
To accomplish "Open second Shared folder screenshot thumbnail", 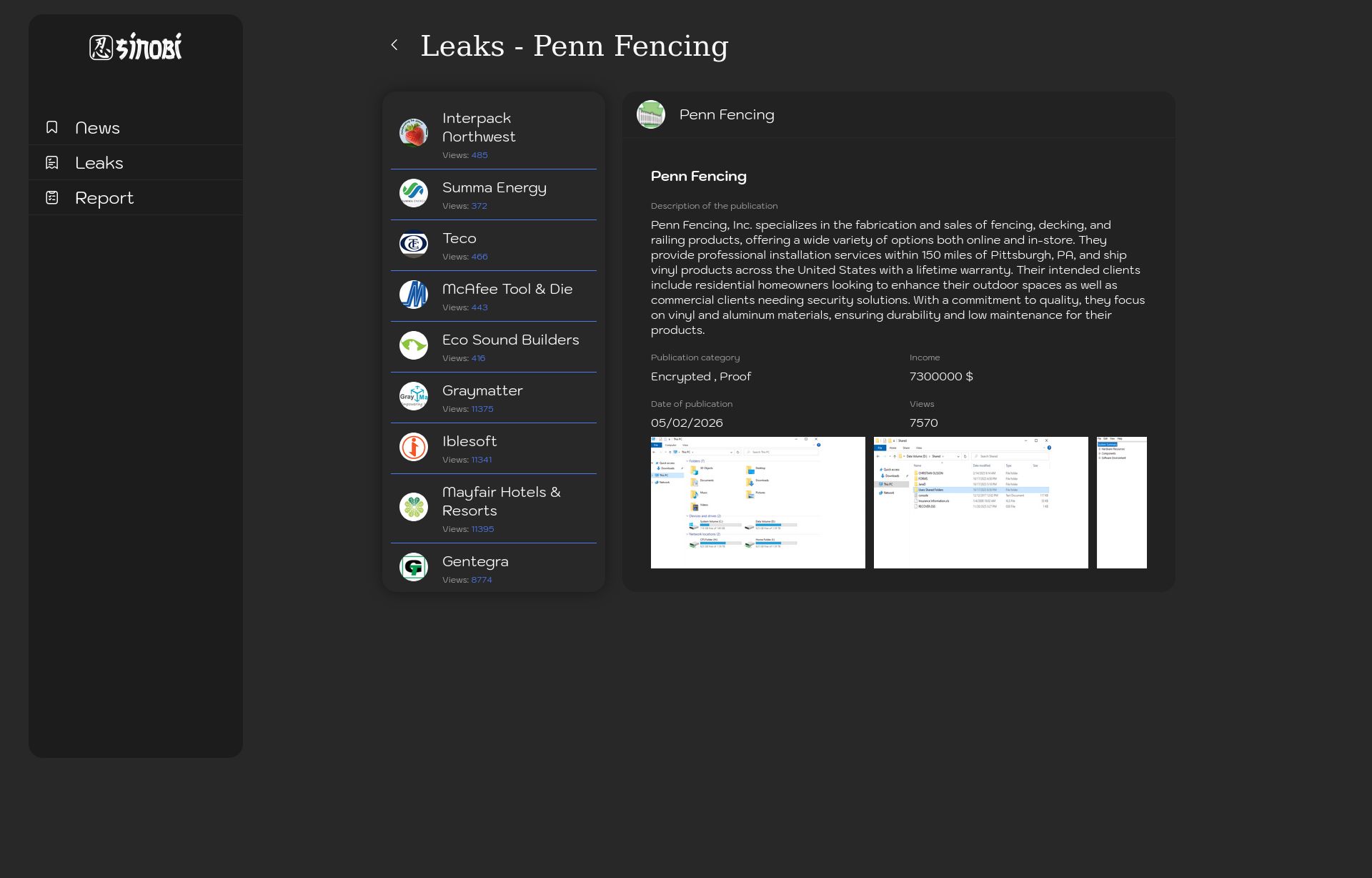I will point(980,503).
